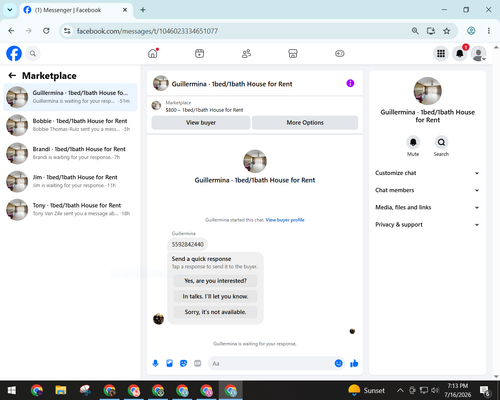
Task: Go back from Marketplace chats
Action: pos(12,76)
